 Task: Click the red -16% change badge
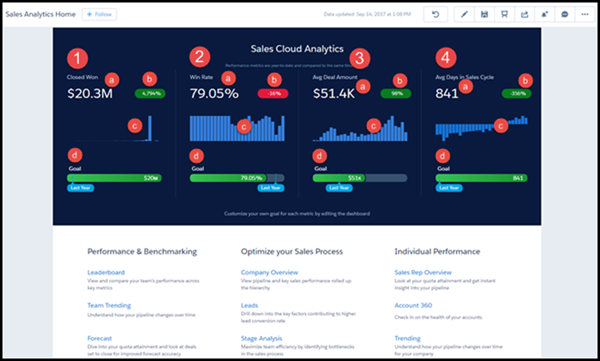pyautogui.click(x=273, y=93)
